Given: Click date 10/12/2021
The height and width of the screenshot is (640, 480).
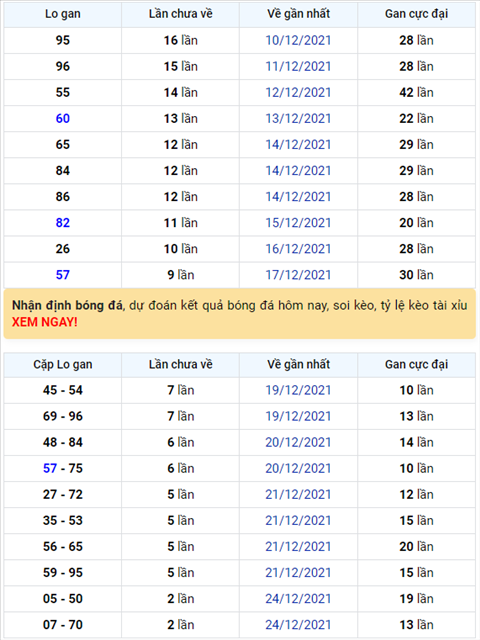Looking at the screenshot, I should (x=298, y=40).
